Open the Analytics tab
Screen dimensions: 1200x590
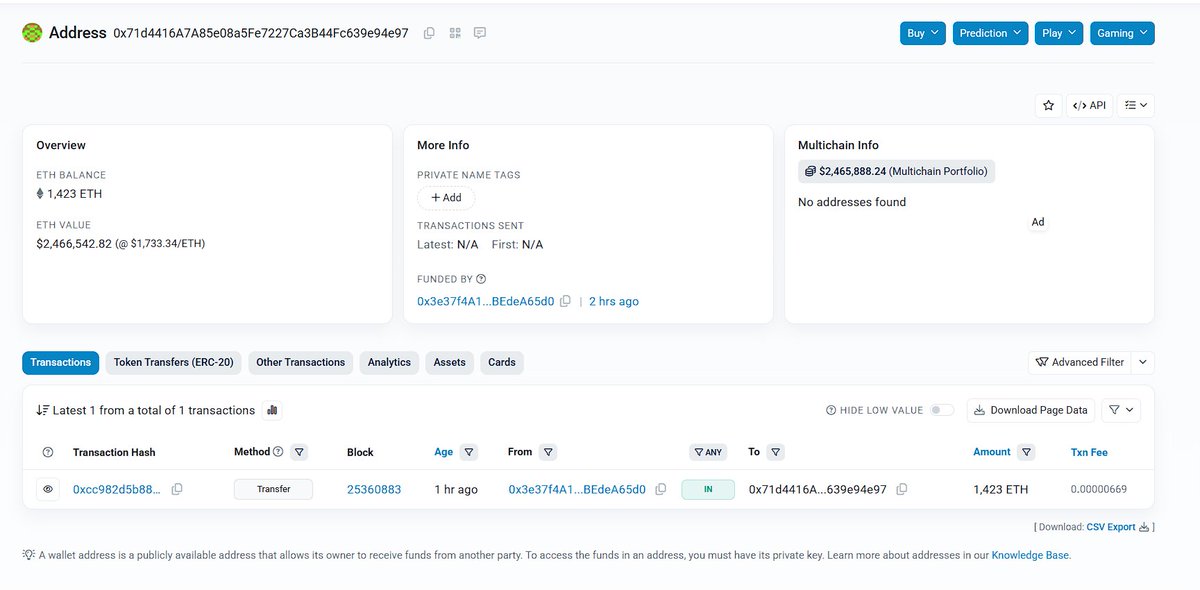point(389,362)
